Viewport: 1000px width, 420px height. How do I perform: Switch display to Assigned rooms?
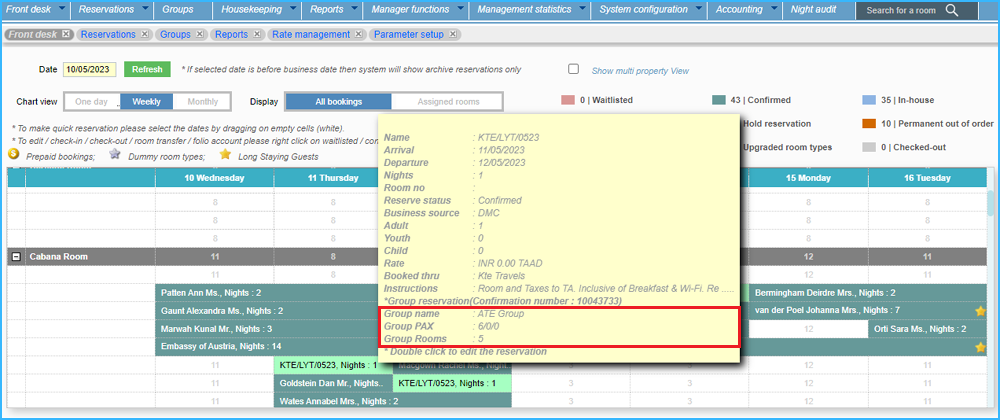coord(446,102)
